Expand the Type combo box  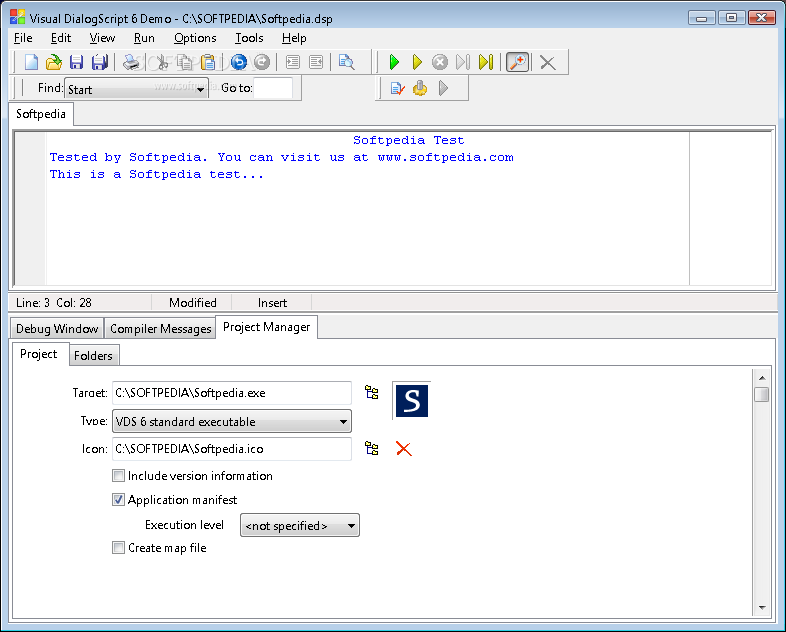232,422
